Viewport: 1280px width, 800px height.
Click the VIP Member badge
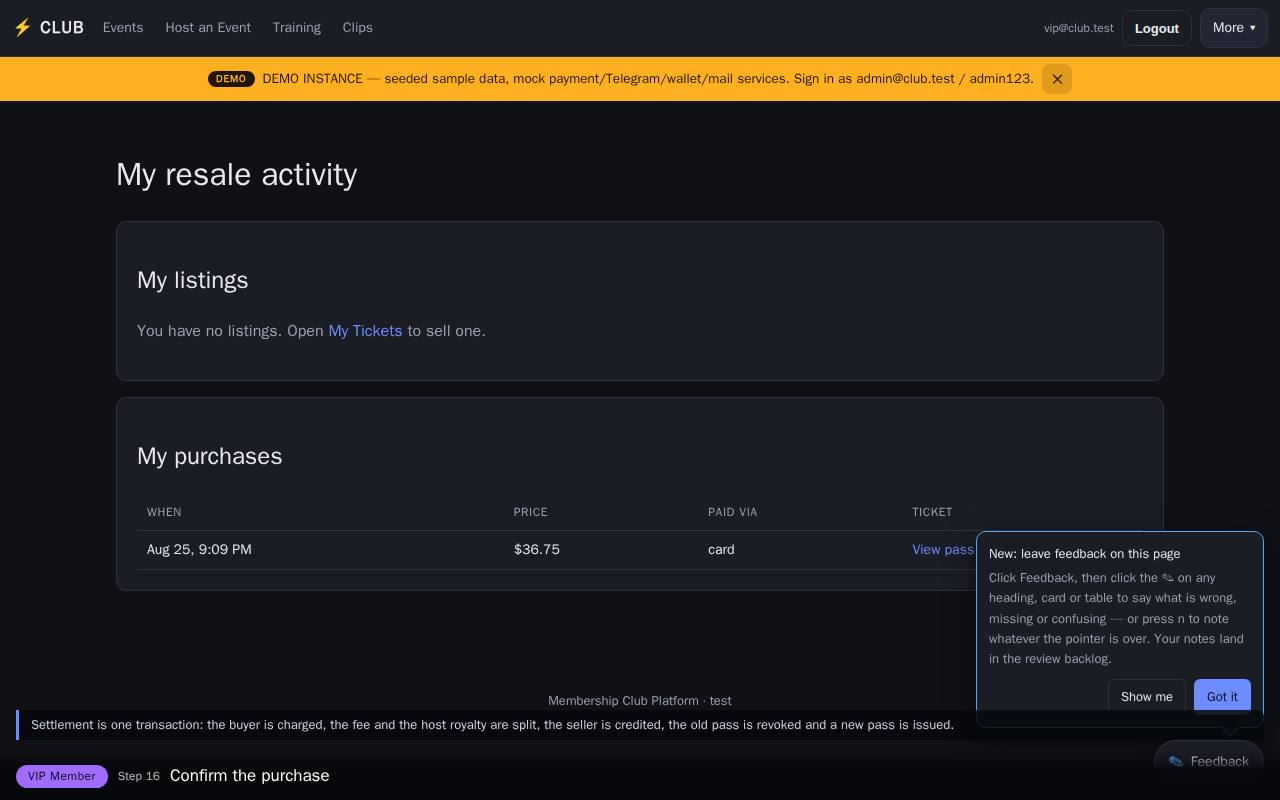62,776
